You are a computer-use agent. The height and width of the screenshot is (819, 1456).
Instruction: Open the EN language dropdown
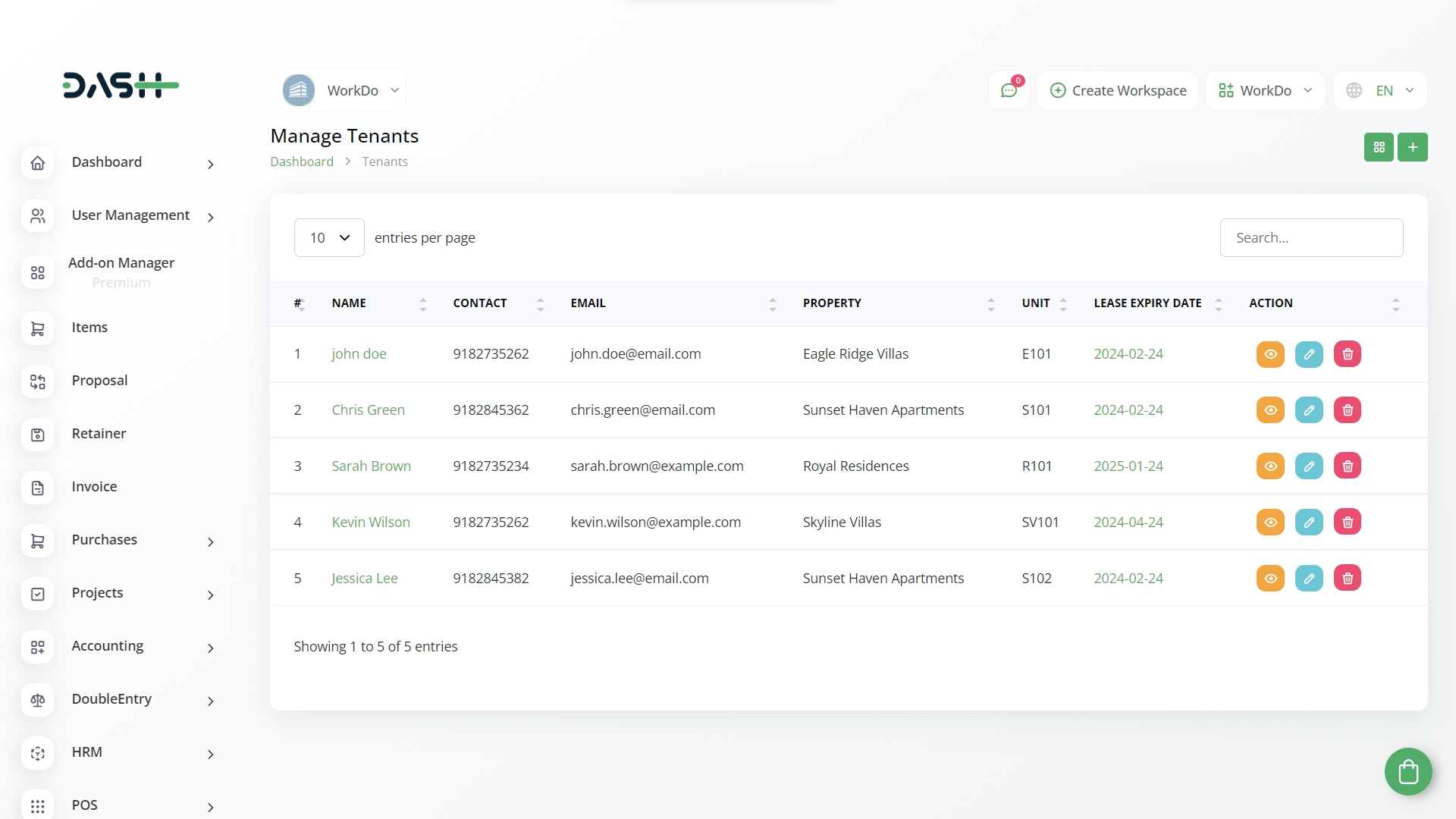1381,90
